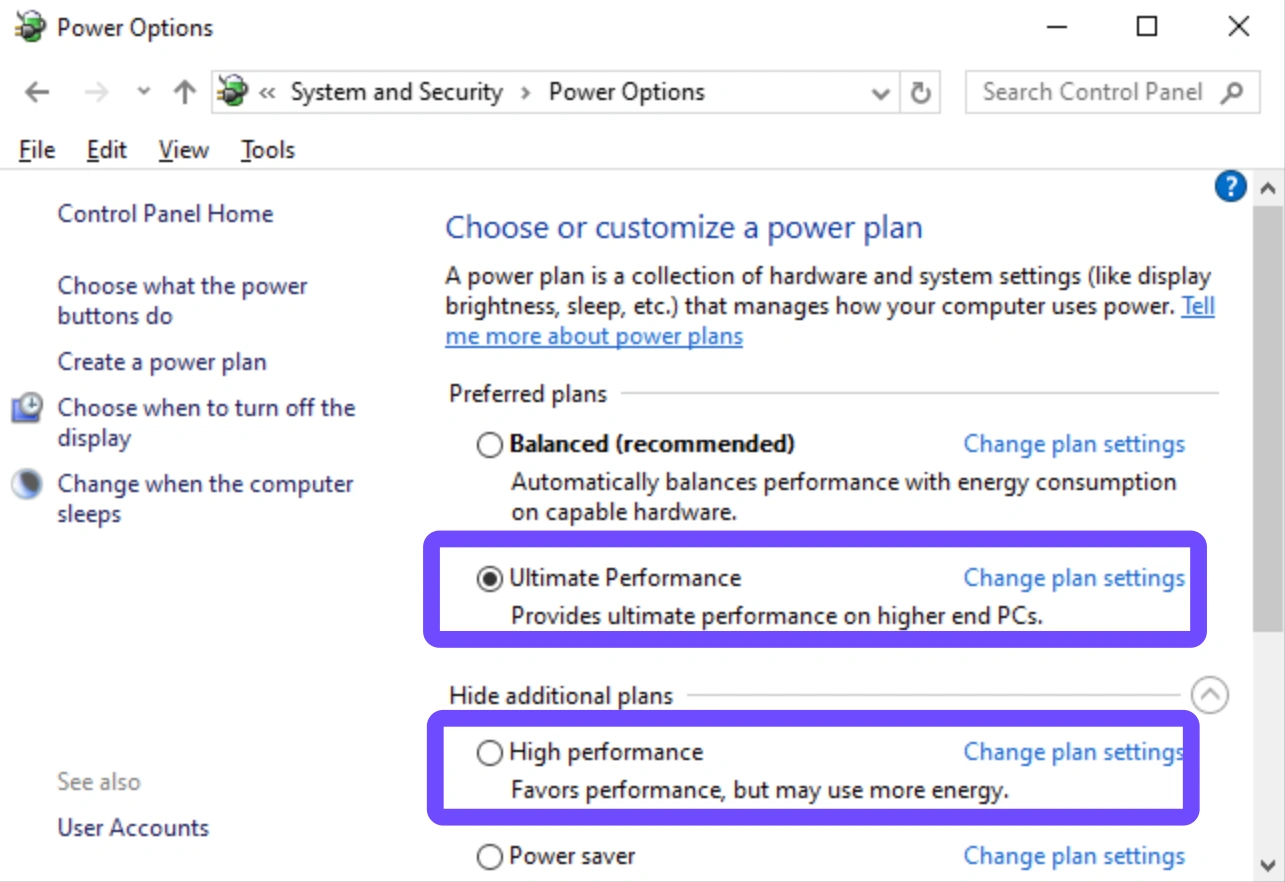Click the back navigation arrow
Image resolution: width=1285 pixels, height=882 pixels.
[x=37, y=93]
